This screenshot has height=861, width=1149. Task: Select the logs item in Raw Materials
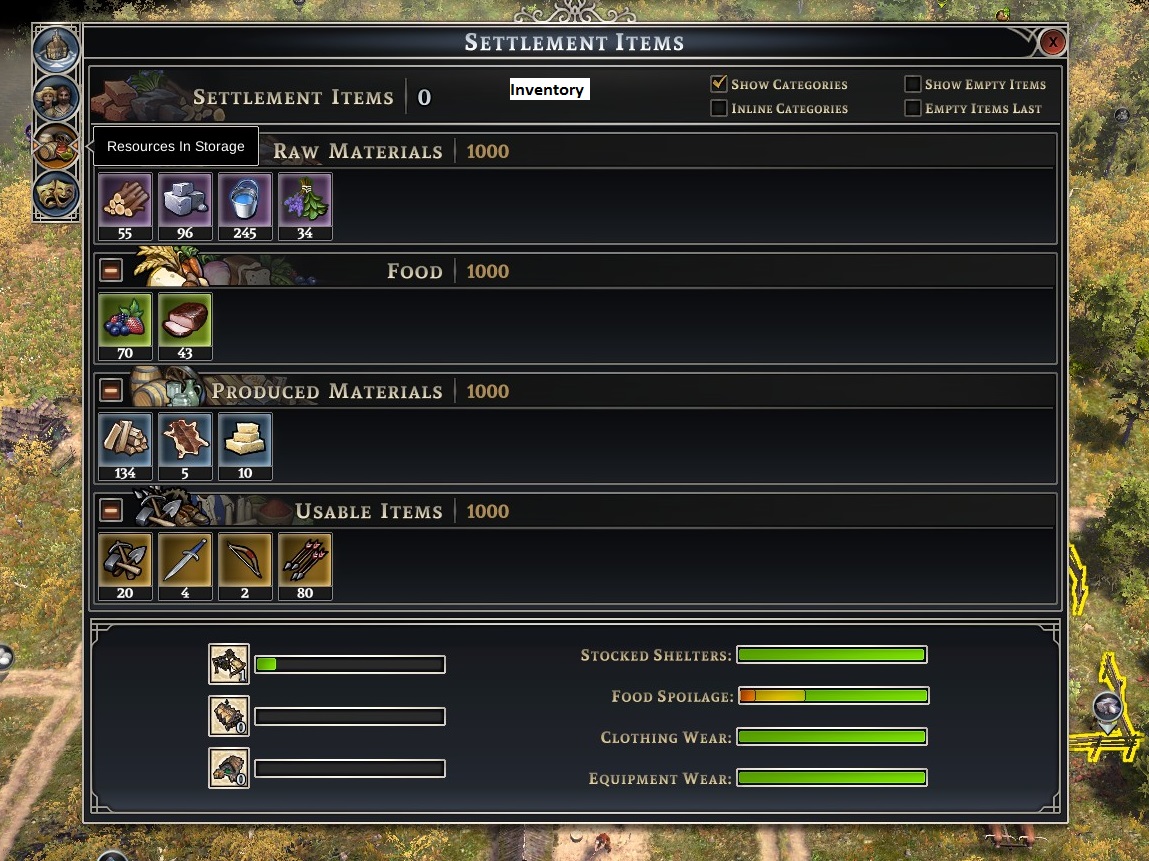[x=125, y=206]
